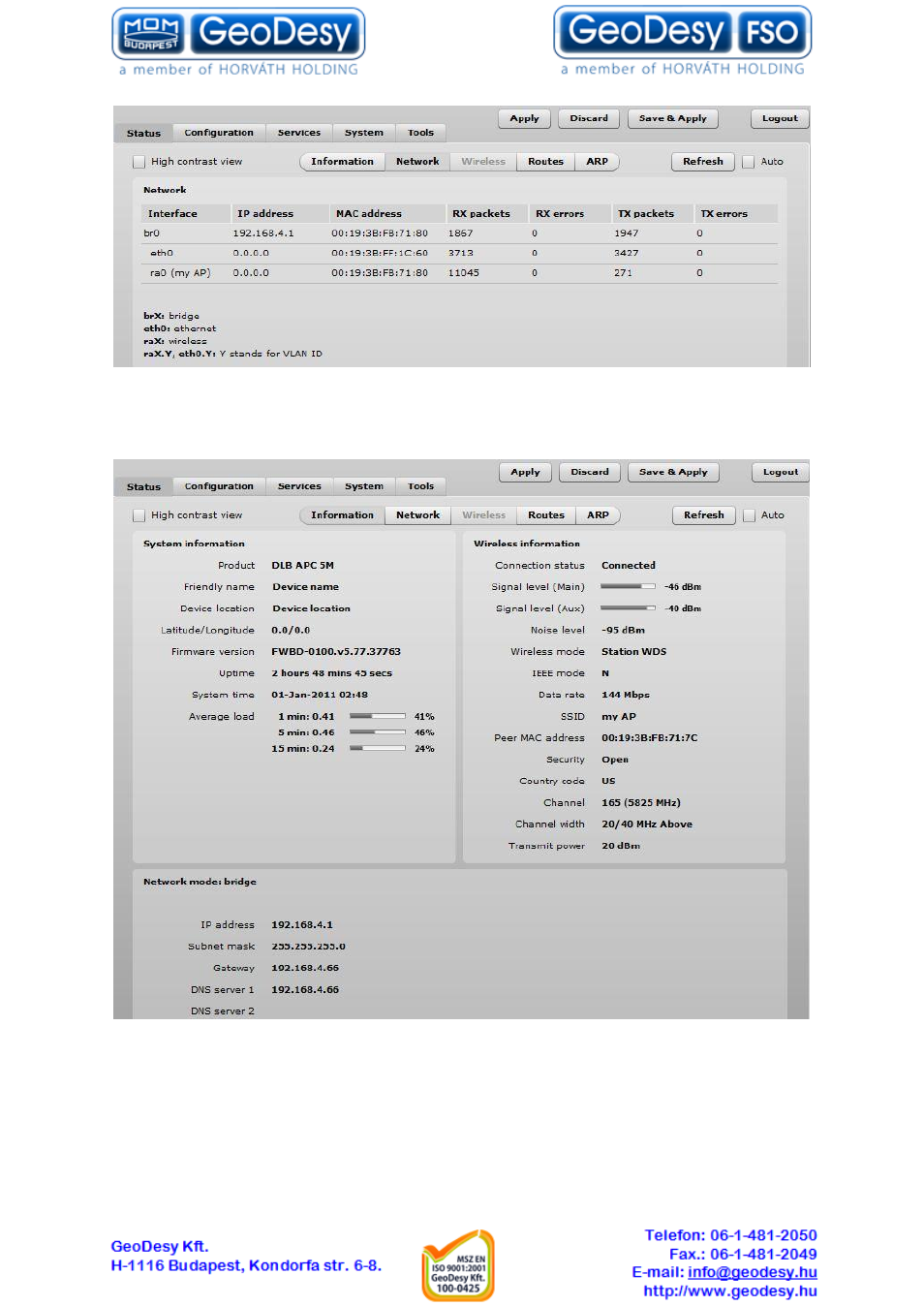The height and width of the screenshot is (1306, 924).
Task: Click Gateway value 192.168.4.66
Action: pyautogui.click(x=305, y=969)
